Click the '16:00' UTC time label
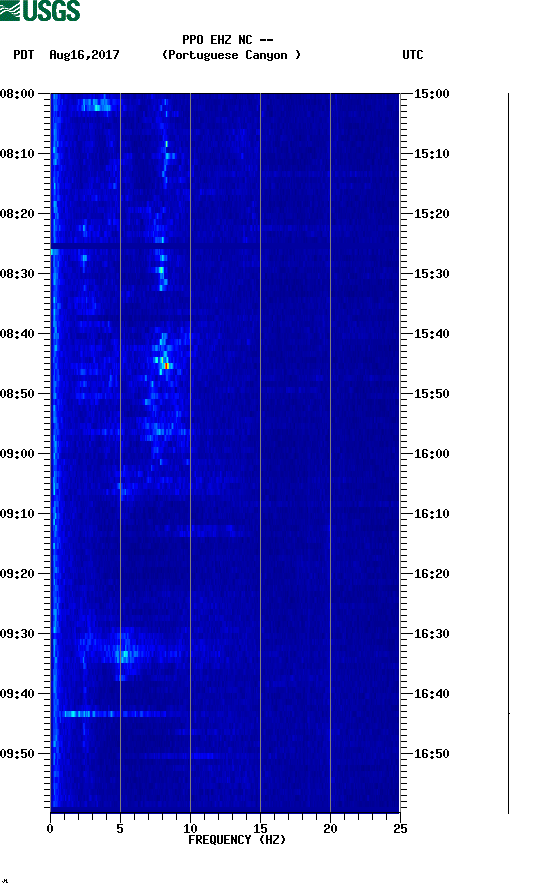This screenshot has height=892, width=552. [431, 454]
